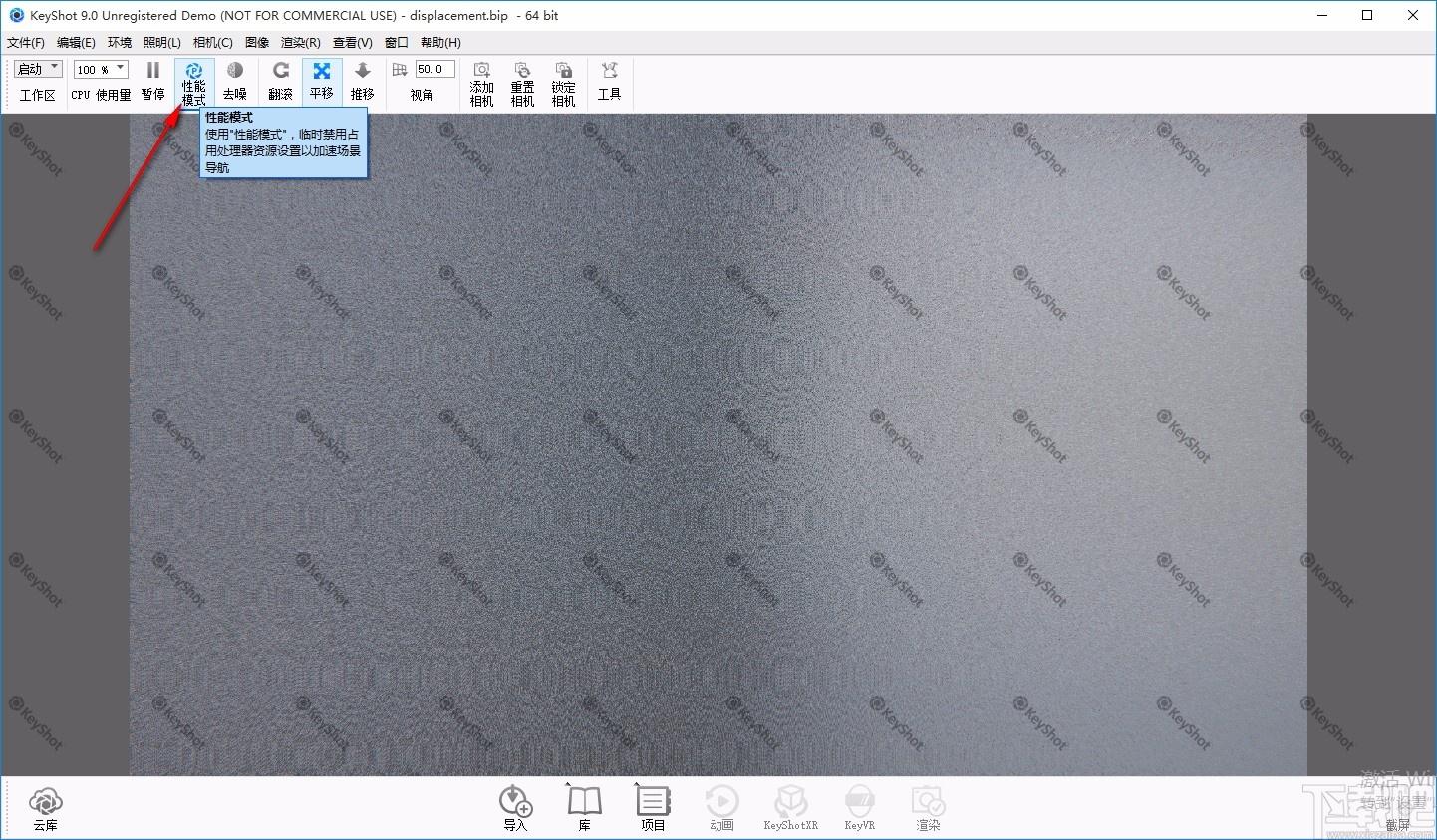This screenshot has width=1437, height=840.
Task: Select the 翻滚 tumble camera tool
Action: tap(281, 82)
